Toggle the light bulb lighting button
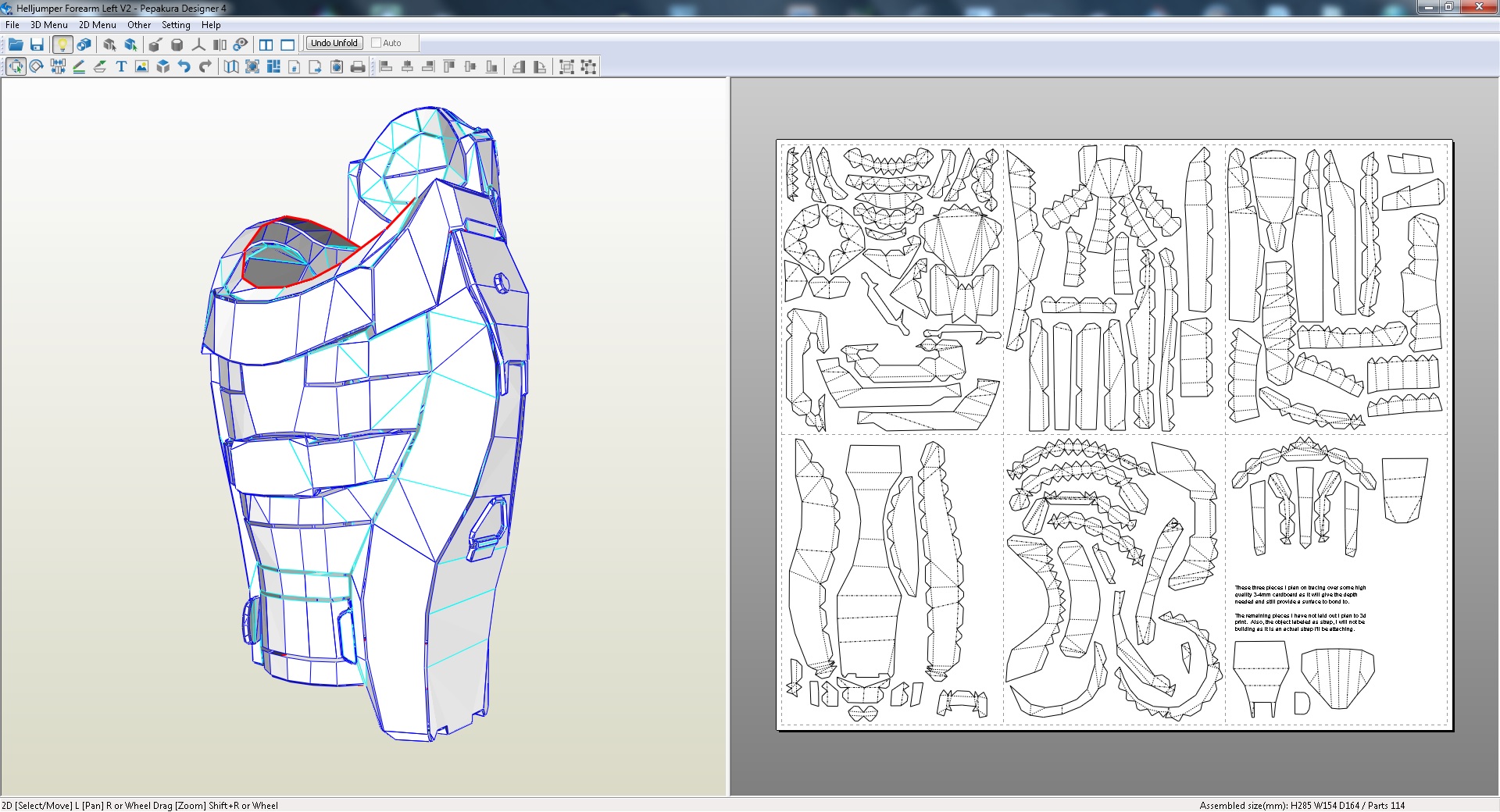The width and height of the screenshot is (1500, 812). (62, 45)
